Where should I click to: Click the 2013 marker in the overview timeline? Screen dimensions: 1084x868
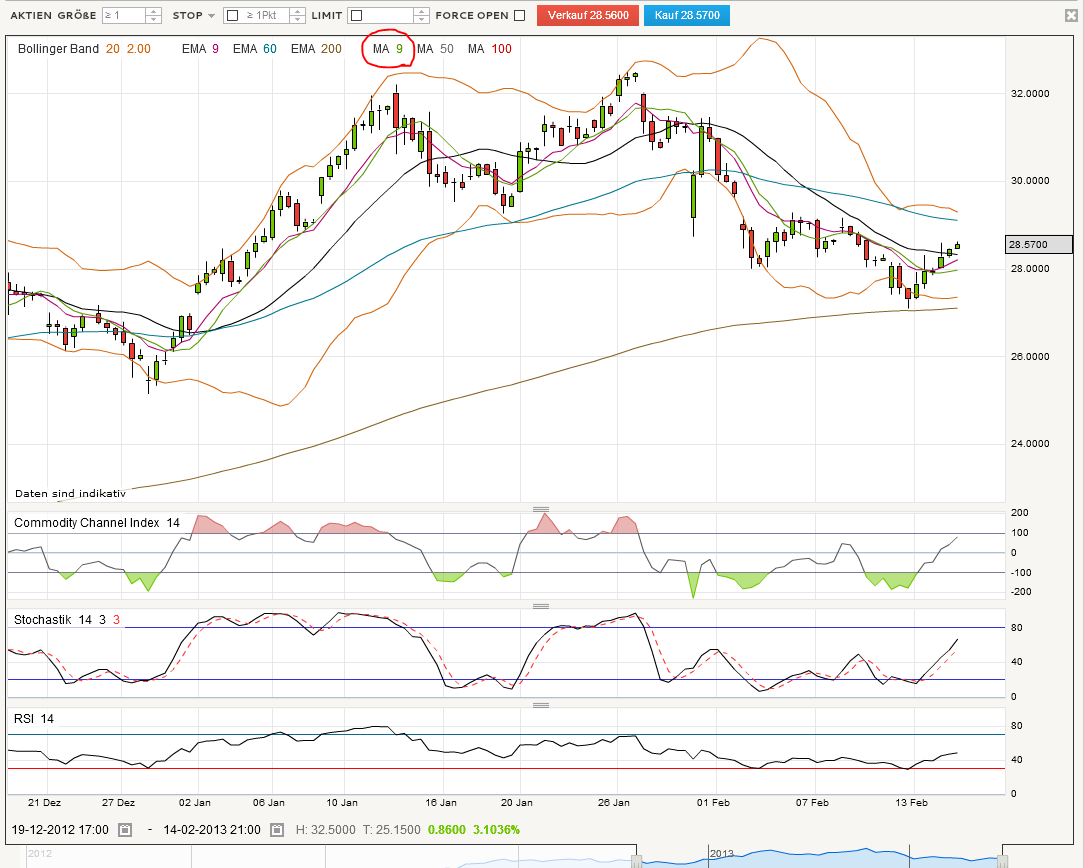click(721, 853)
